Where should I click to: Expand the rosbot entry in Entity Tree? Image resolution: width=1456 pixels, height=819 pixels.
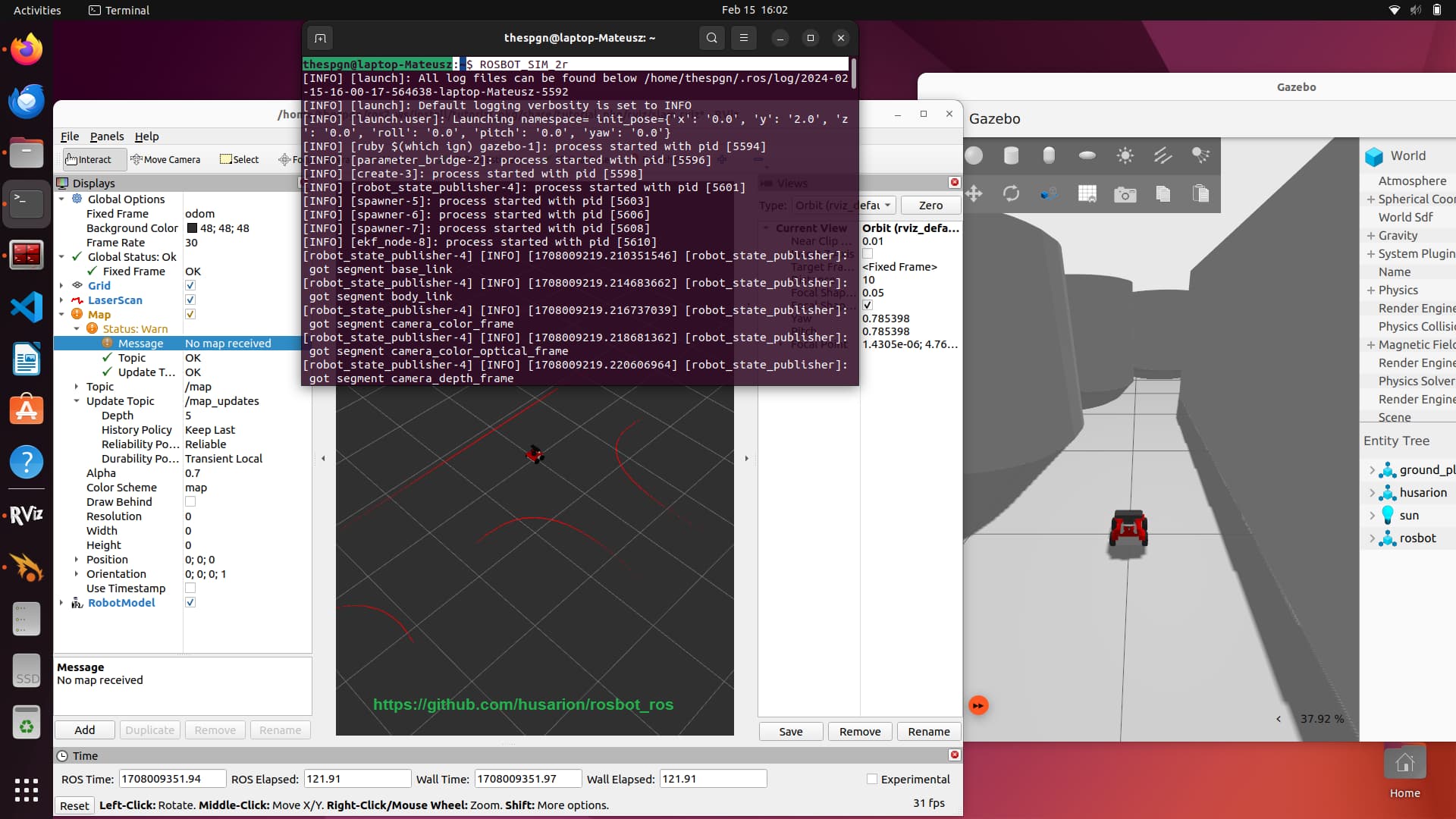1373,538
